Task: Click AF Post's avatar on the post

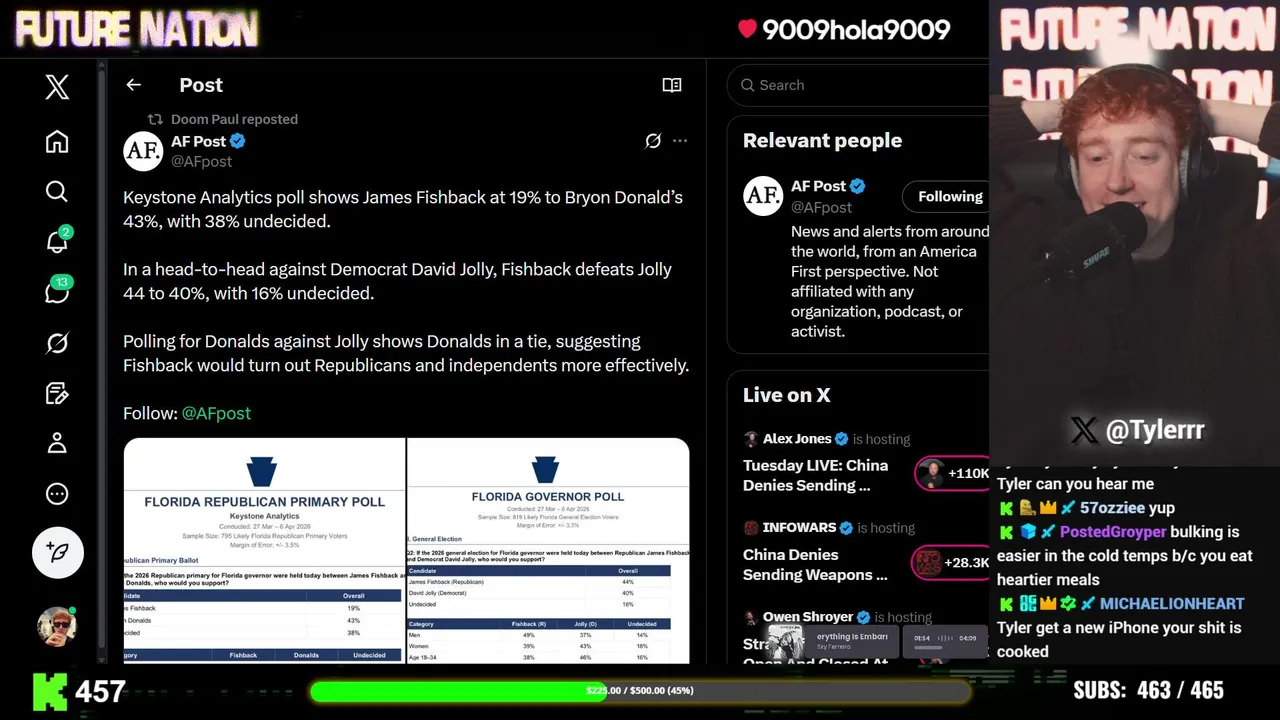Action: pyautogui.click(x=143, y=151)
